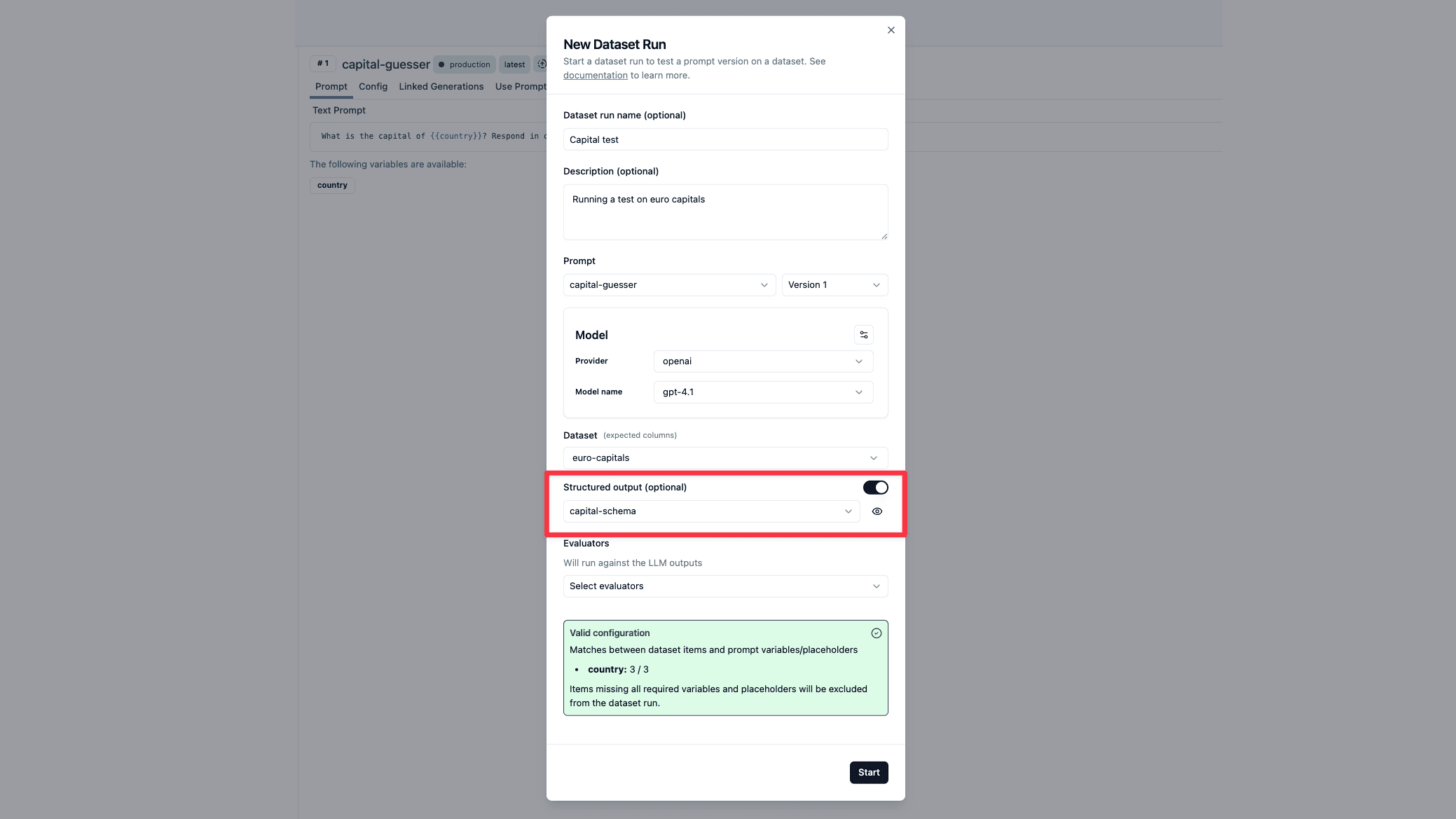Open the model advanced settings icon
1456x819 pixels.
point(863,335)
